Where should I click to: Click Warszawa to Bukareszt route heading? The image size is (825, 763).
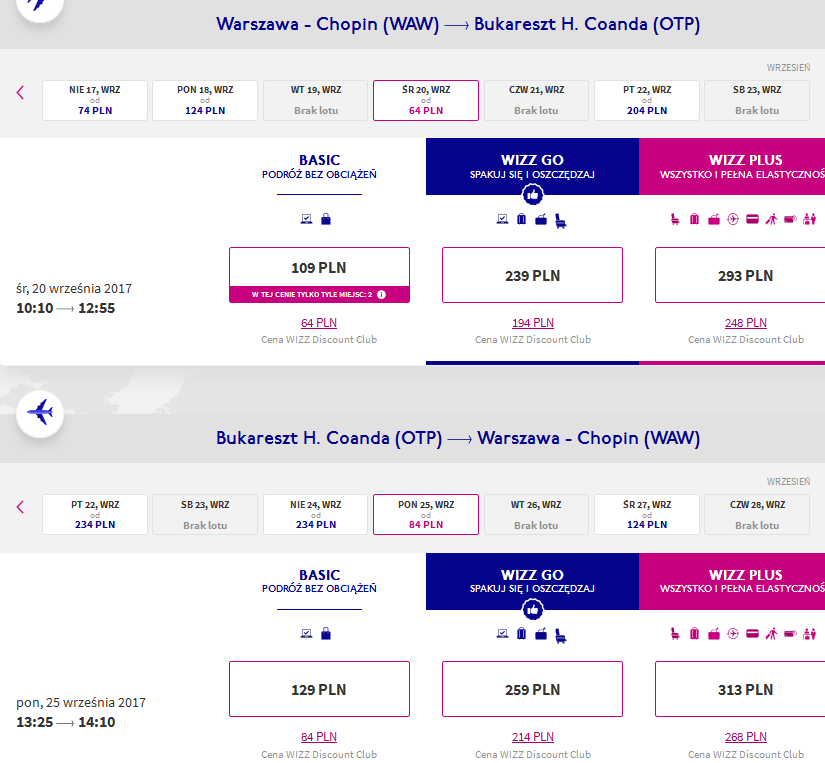pos(458,24)
